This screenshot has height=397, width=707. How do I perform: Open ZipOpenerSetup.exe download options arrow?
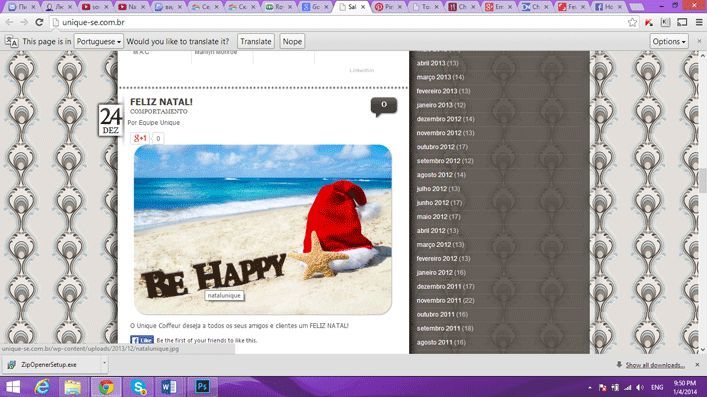click(x=104, y=364)
